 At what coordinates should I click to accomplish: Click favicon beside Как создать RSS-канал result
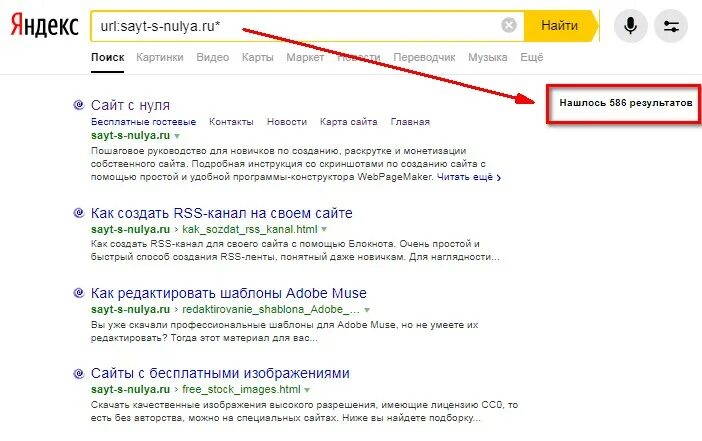tap(78, 213)
